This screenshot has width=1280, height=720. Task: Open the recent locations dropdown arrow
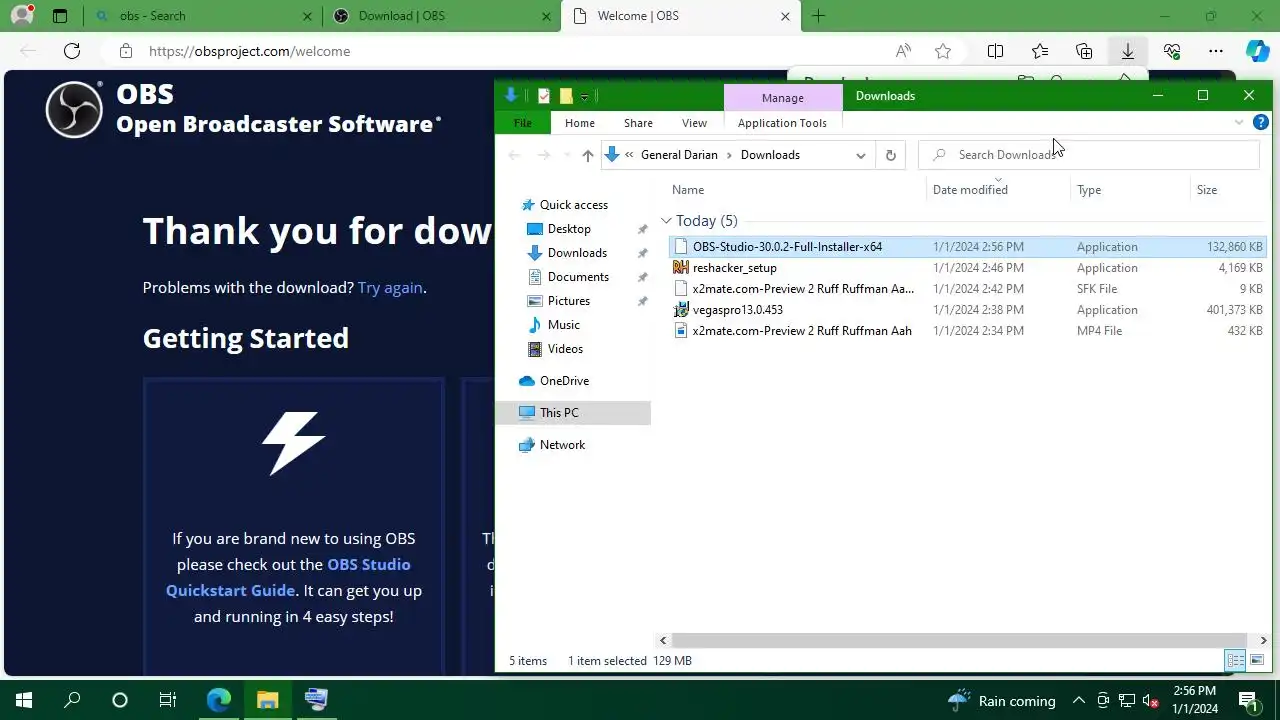(567, 155)
